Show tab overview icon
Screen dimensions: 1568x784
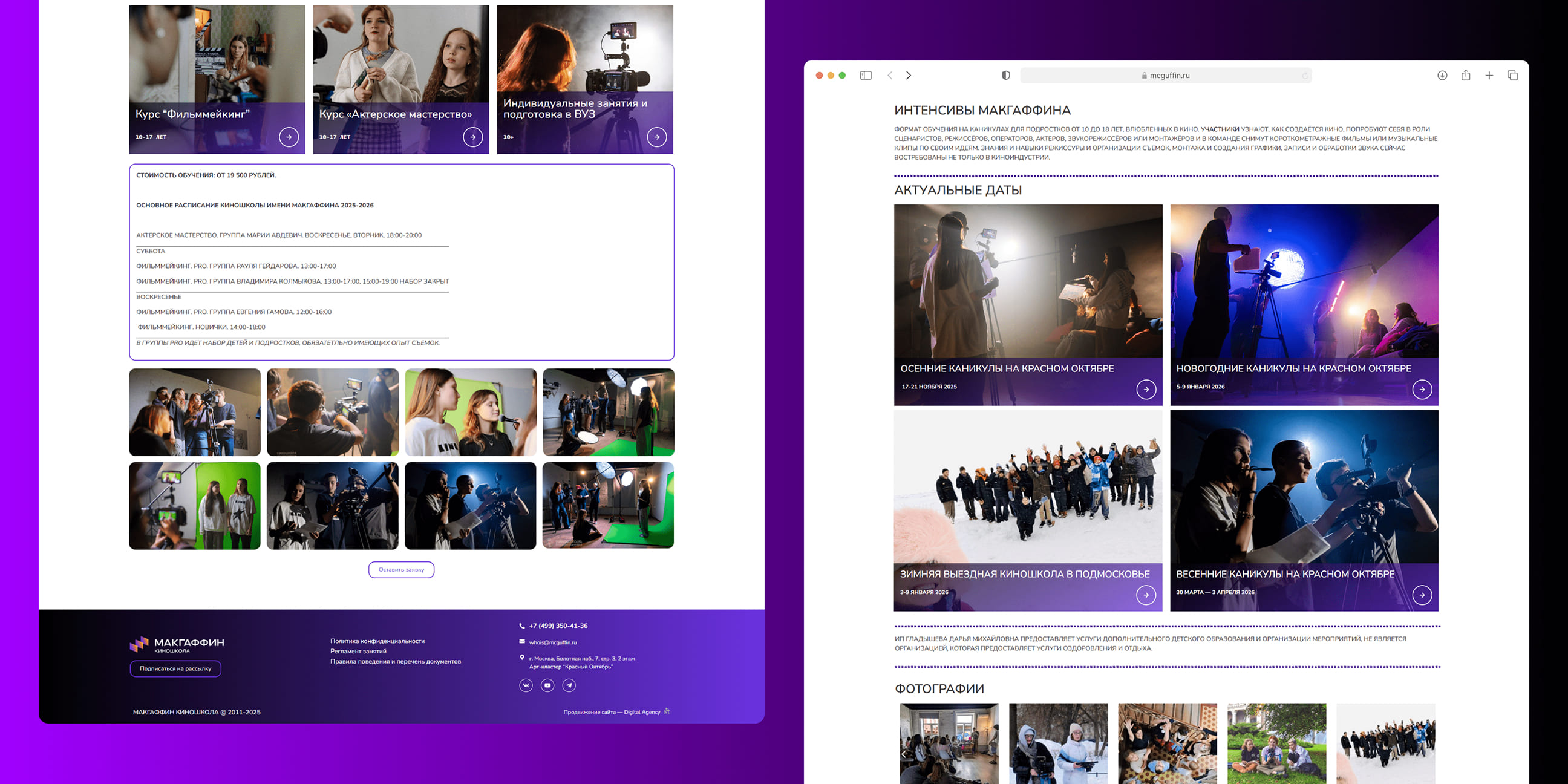(x=1512, y=76)
